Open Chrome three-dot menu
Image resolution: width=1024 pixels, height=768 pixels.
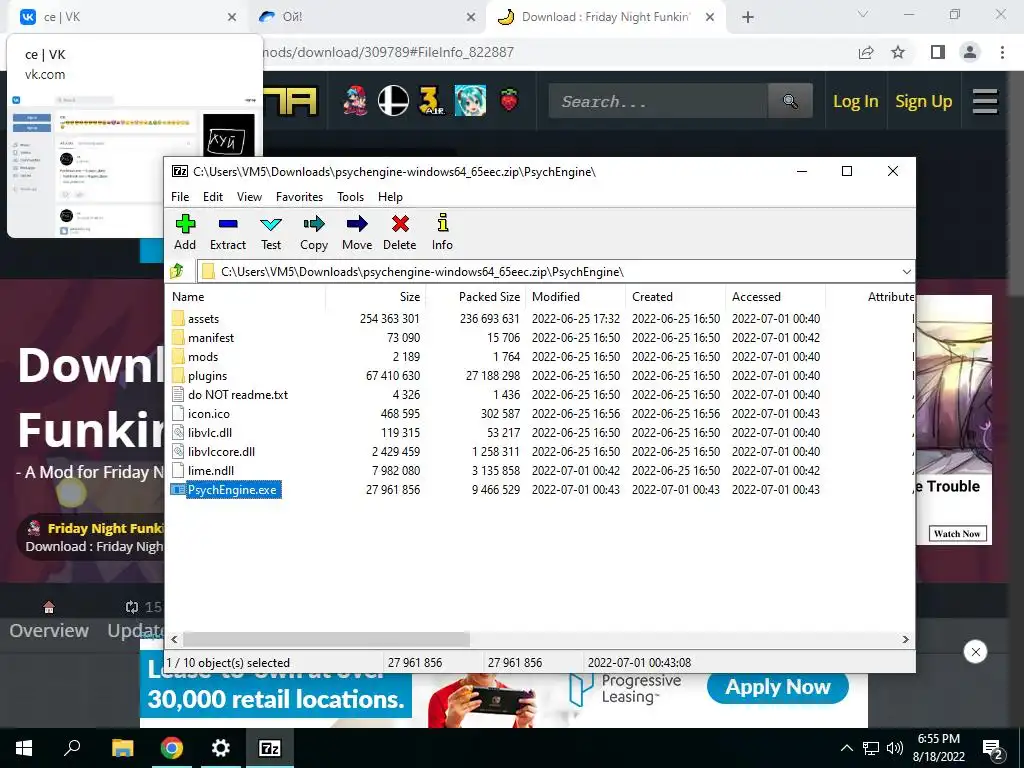1002,52
